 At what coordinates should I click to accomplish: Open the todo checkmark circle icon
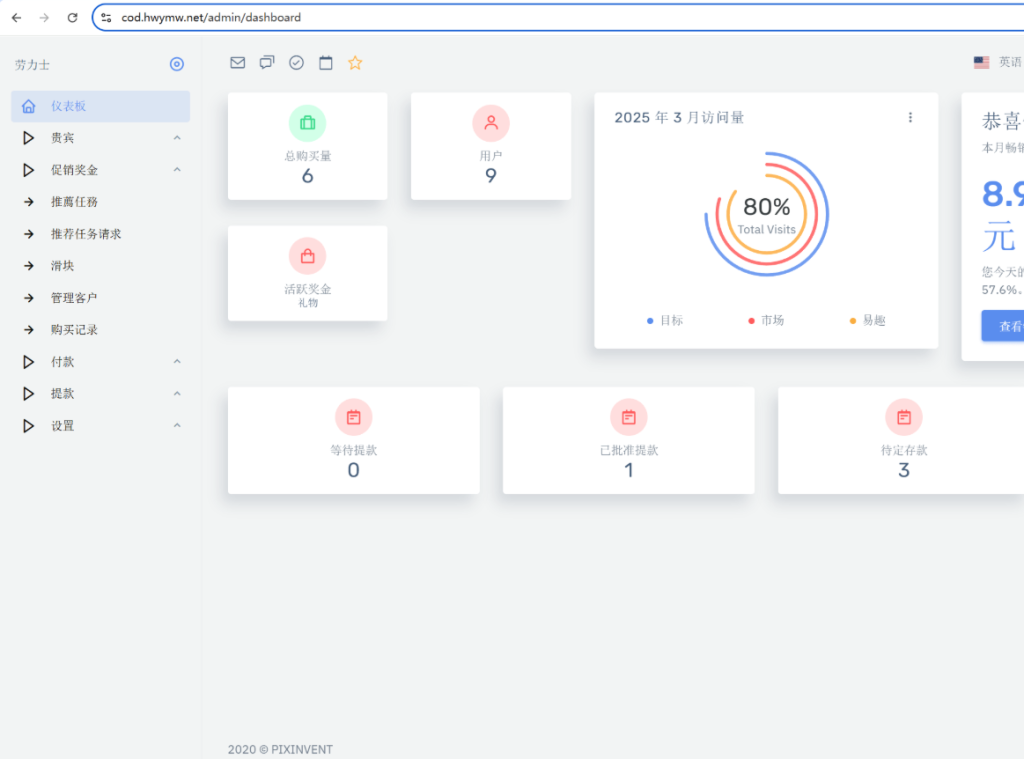[296, 63]
